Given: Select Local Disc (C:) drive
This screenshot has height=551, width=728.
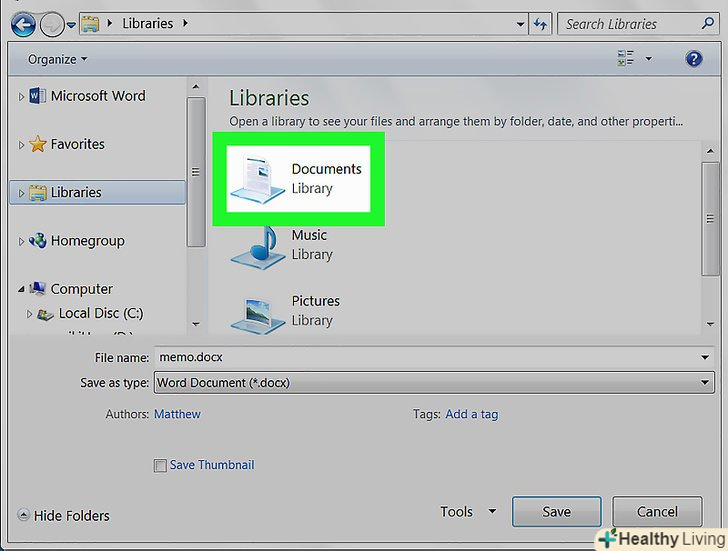Looking at the screenshot, I should click(x=101, y=313).
